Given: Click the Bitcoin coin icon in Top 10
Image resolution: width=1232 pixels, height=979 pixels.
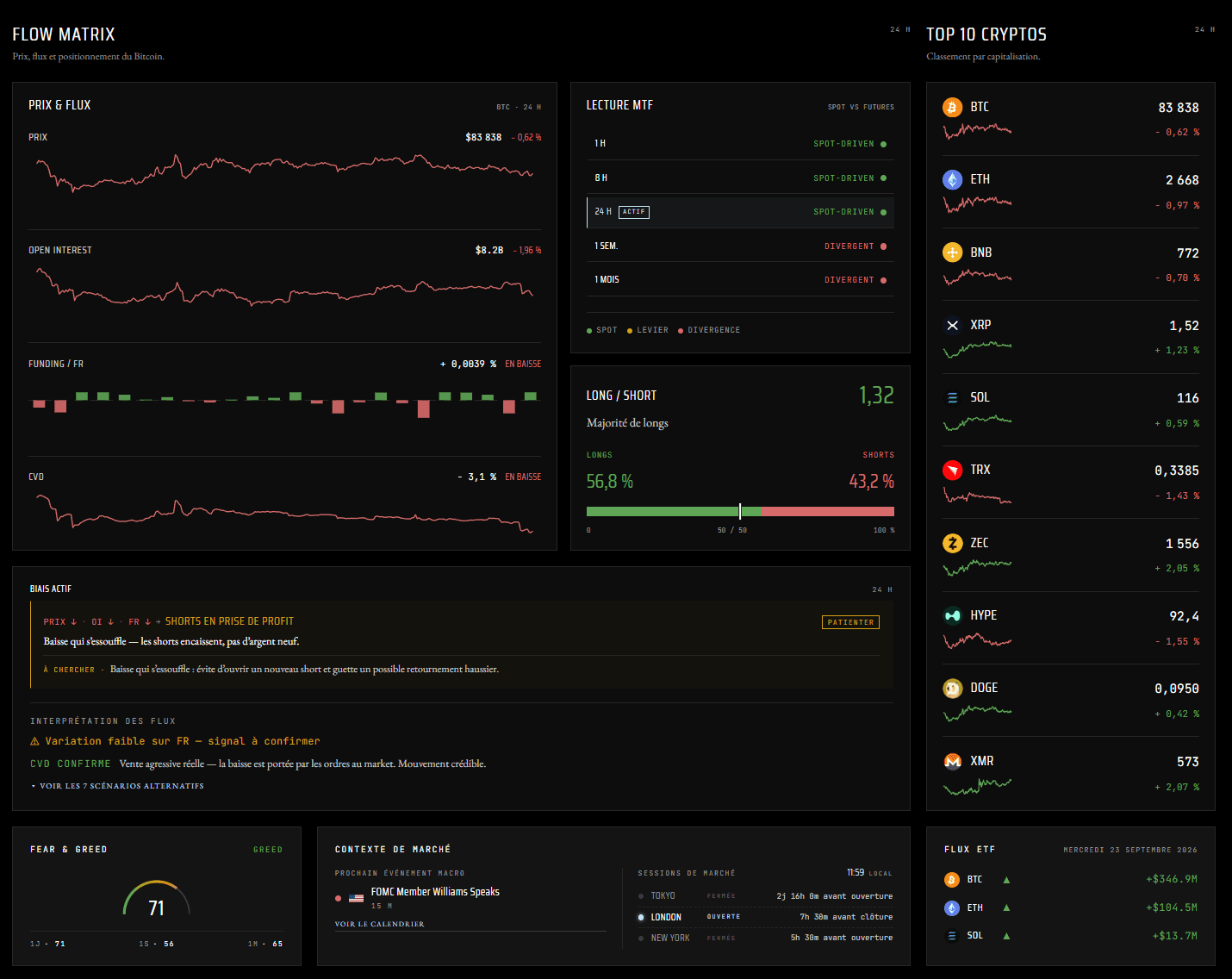Looking at the screenshot, I should (952, 107).
